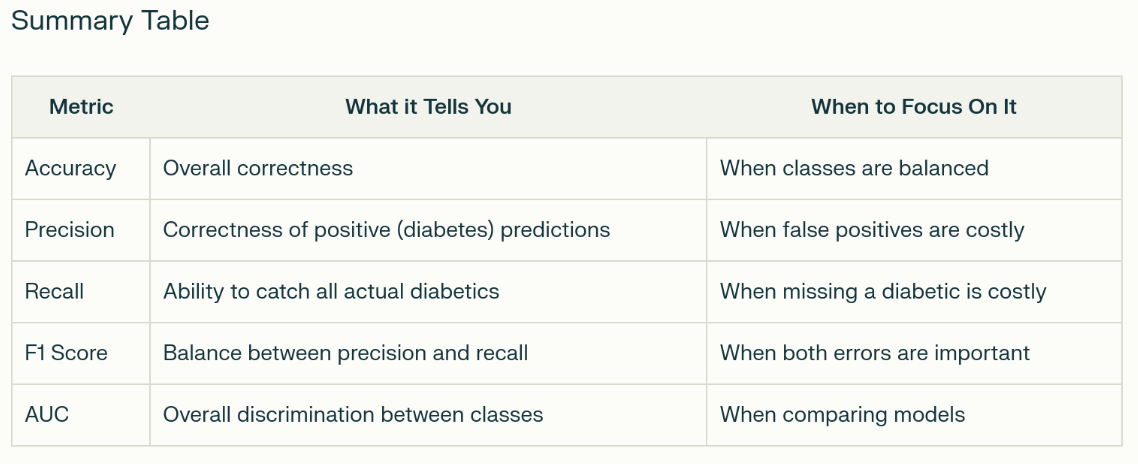Image resolution: width=1138 pixels, height=464 pixels.
Task: Click the Summary Table heading
Action: [x=110, y=21]
